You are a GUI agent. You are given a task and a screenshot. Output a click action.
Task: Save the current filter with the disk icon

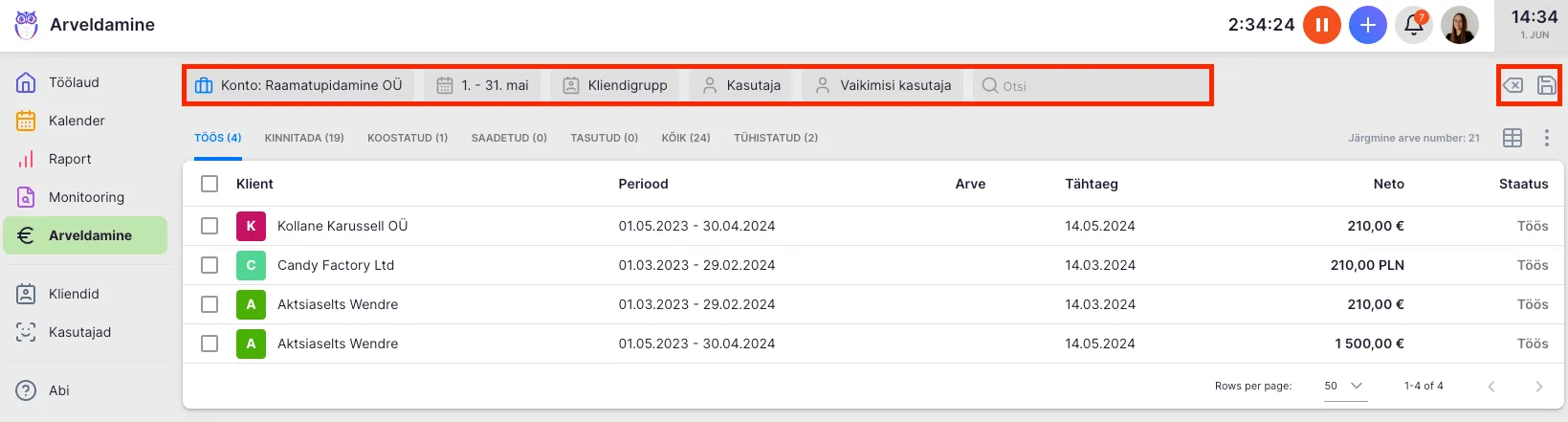click(x=1546, y=85)
